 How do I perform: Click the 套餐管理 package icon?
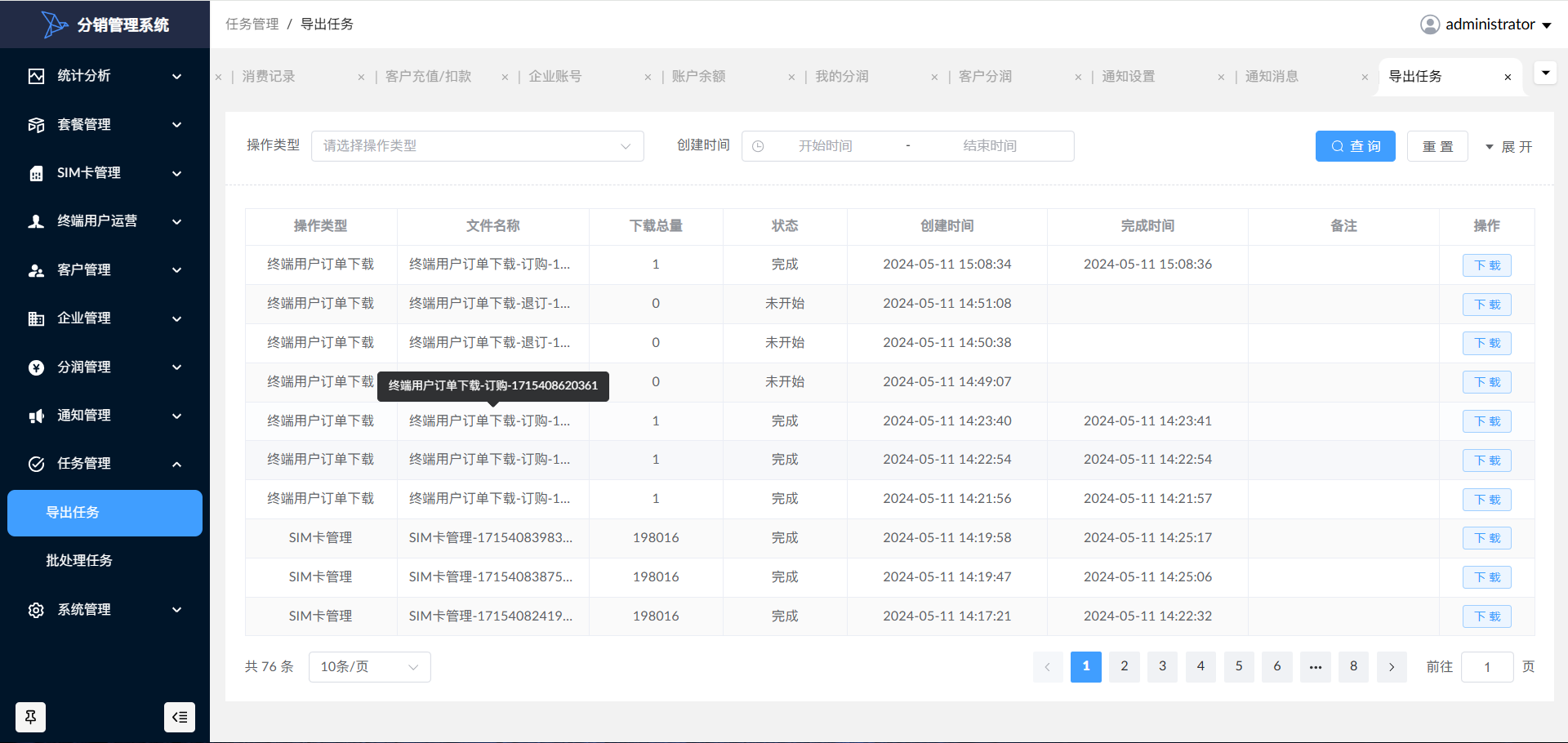pos(36,125)
